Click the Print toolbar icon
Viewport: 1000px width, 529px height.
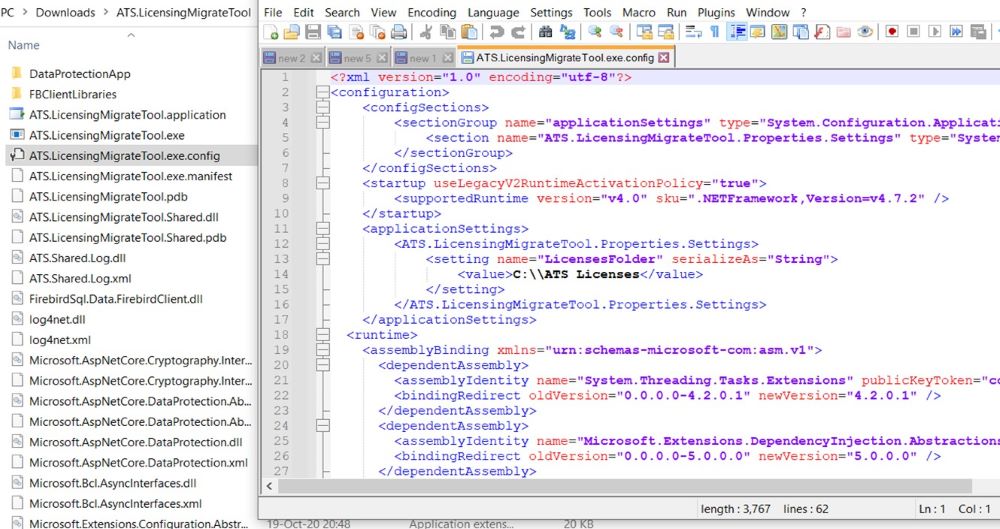(x=399, y=32)
